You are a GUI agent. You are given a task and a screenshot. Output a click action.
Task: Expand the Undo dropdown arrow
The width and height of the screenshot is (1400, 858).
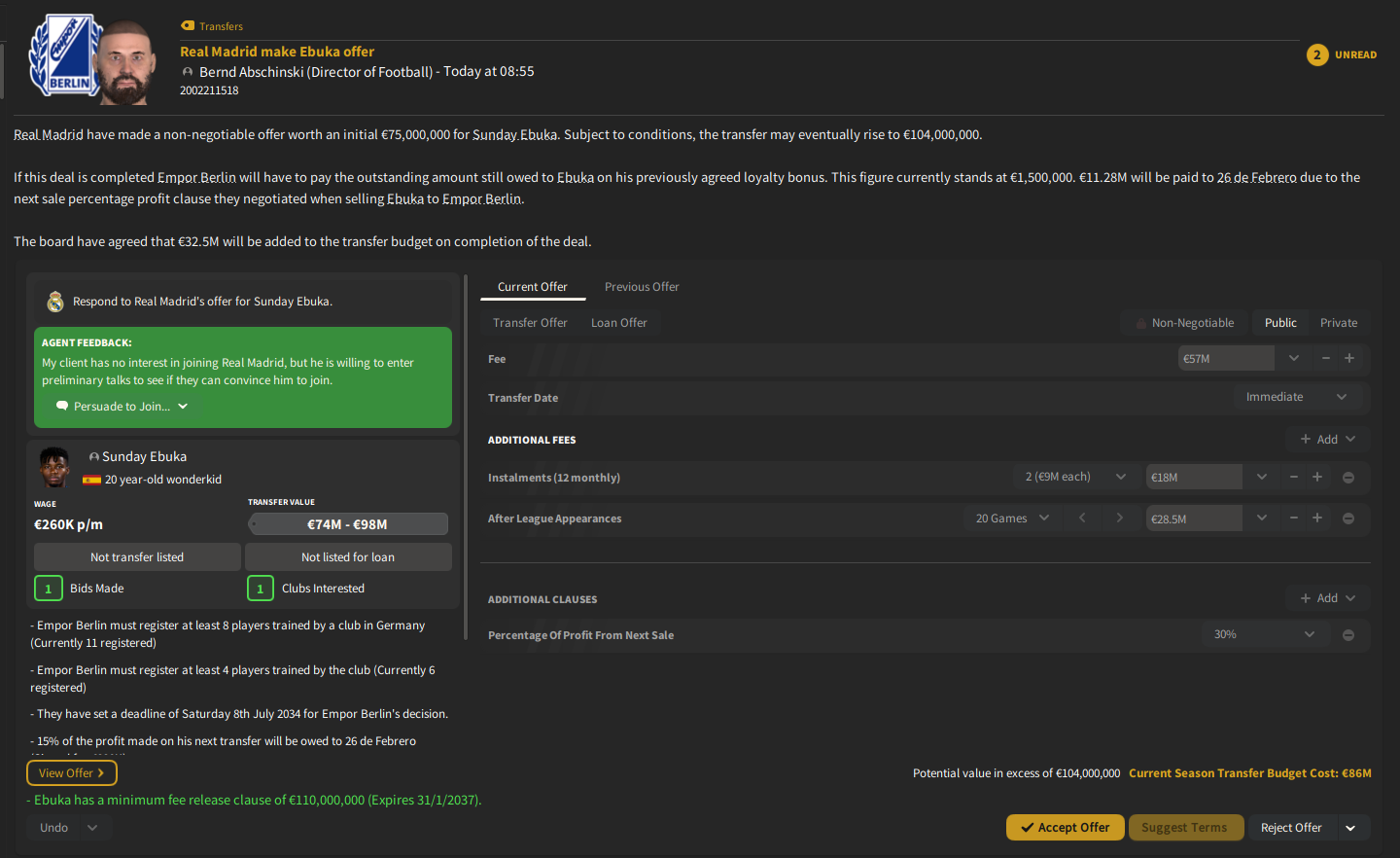92,828
